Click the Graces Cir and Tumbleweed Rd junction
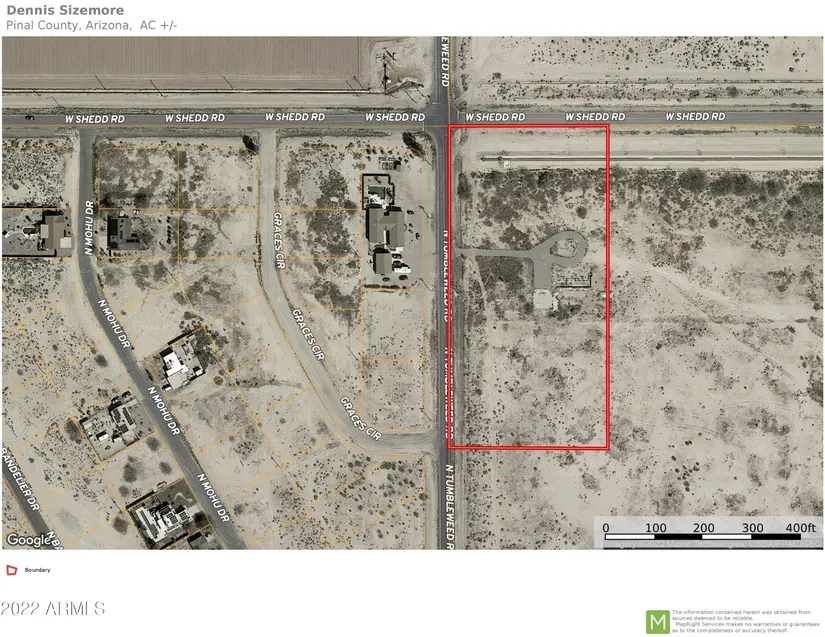The height and width of the screenshot is (637, 825). 438,438
